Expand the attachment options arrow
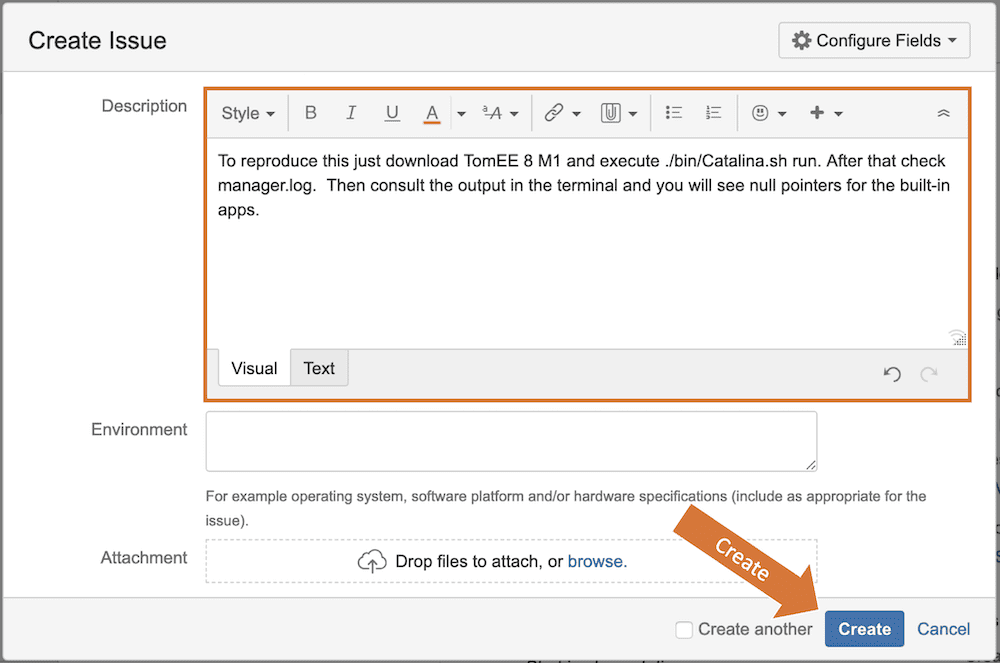 pyautogui.click(x=633, y=113)
